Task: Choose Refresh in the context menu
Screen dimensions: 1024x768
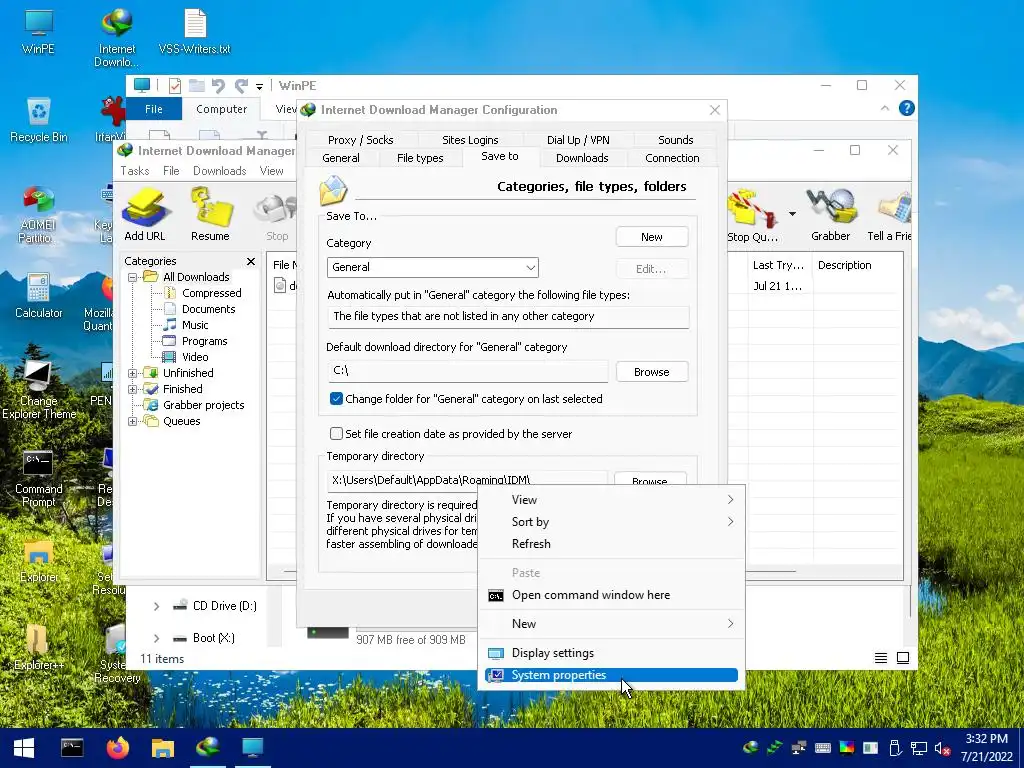Action: (611, 544)
